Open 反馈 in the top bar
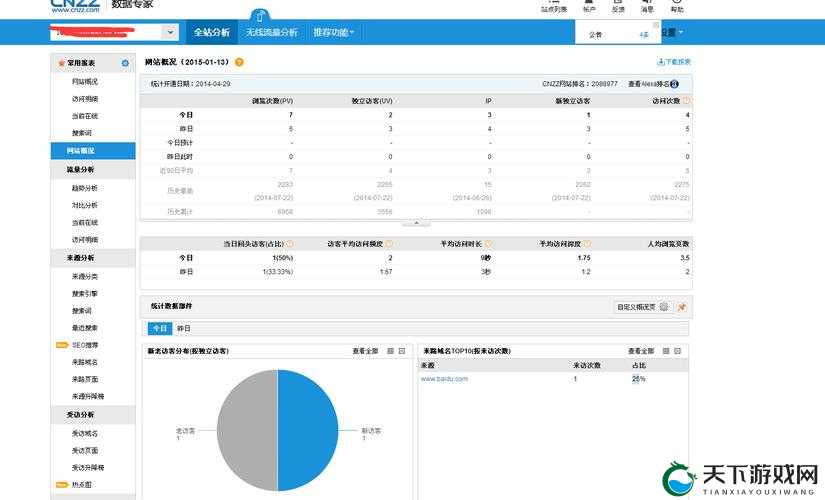 click(x=618, y=6)
